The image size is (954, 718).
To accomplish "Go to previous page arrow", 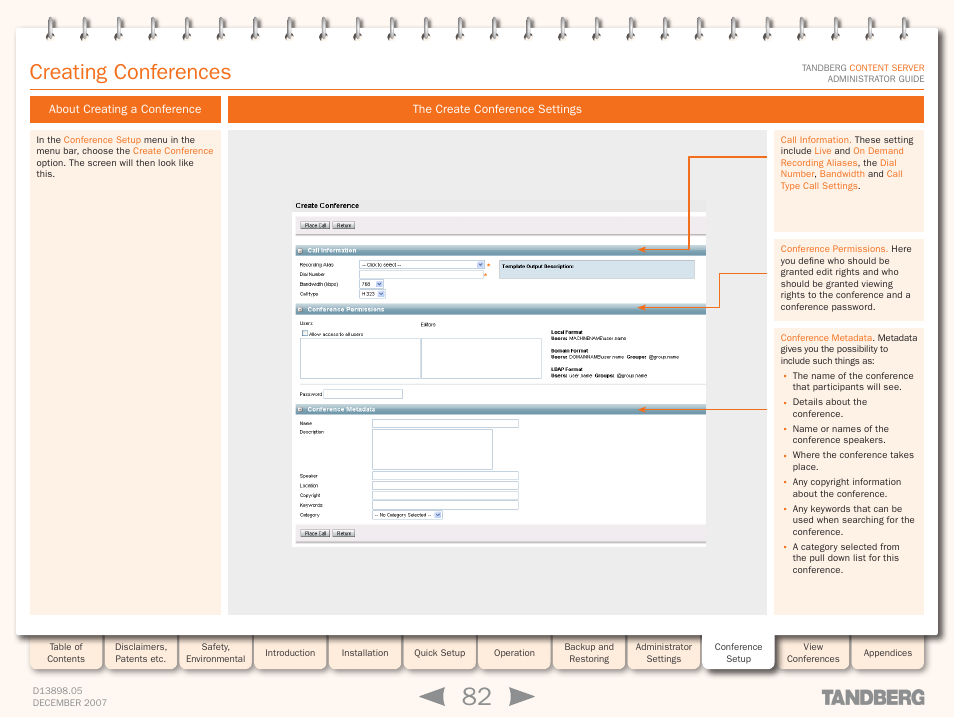I will (x=433, y=697).
